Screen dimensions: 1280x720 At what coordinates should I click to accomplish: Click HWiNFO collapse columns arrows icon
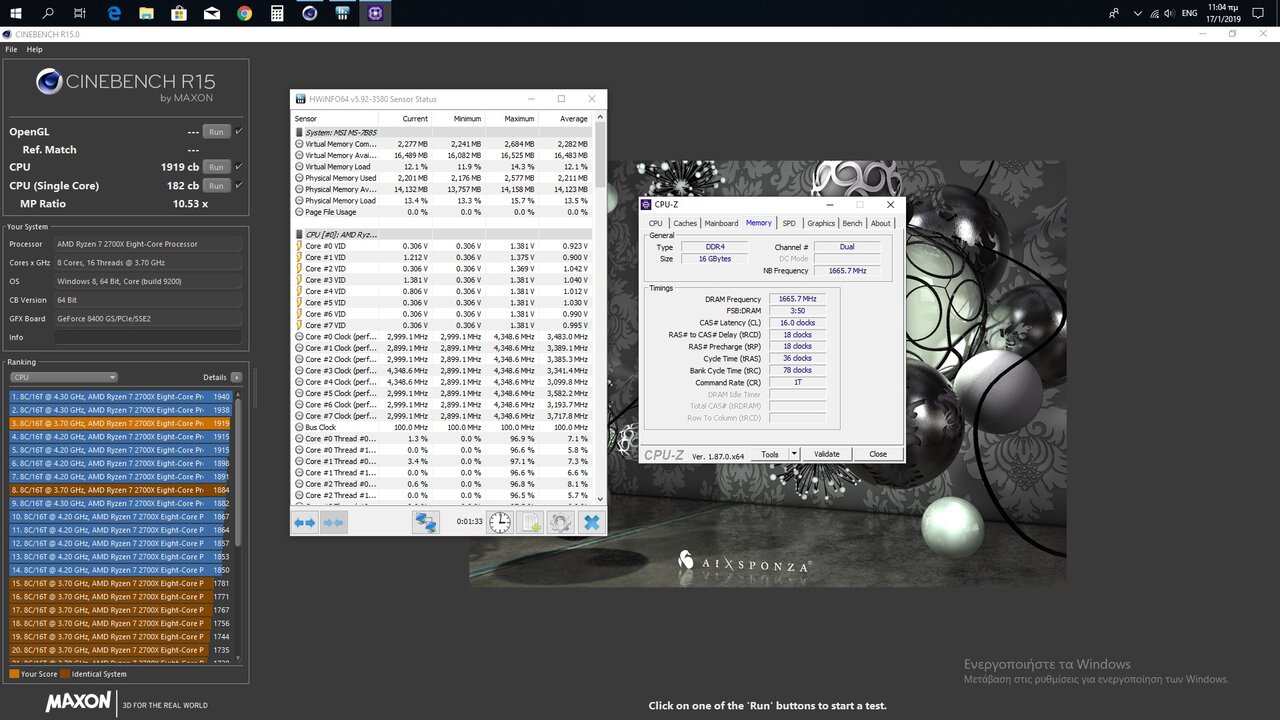click(334, 522)
